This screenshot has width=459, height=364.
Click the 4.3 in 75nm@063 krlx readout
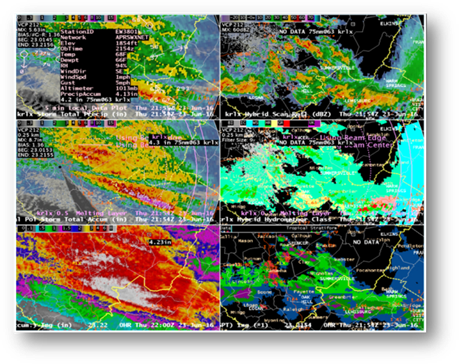point(183,142)
